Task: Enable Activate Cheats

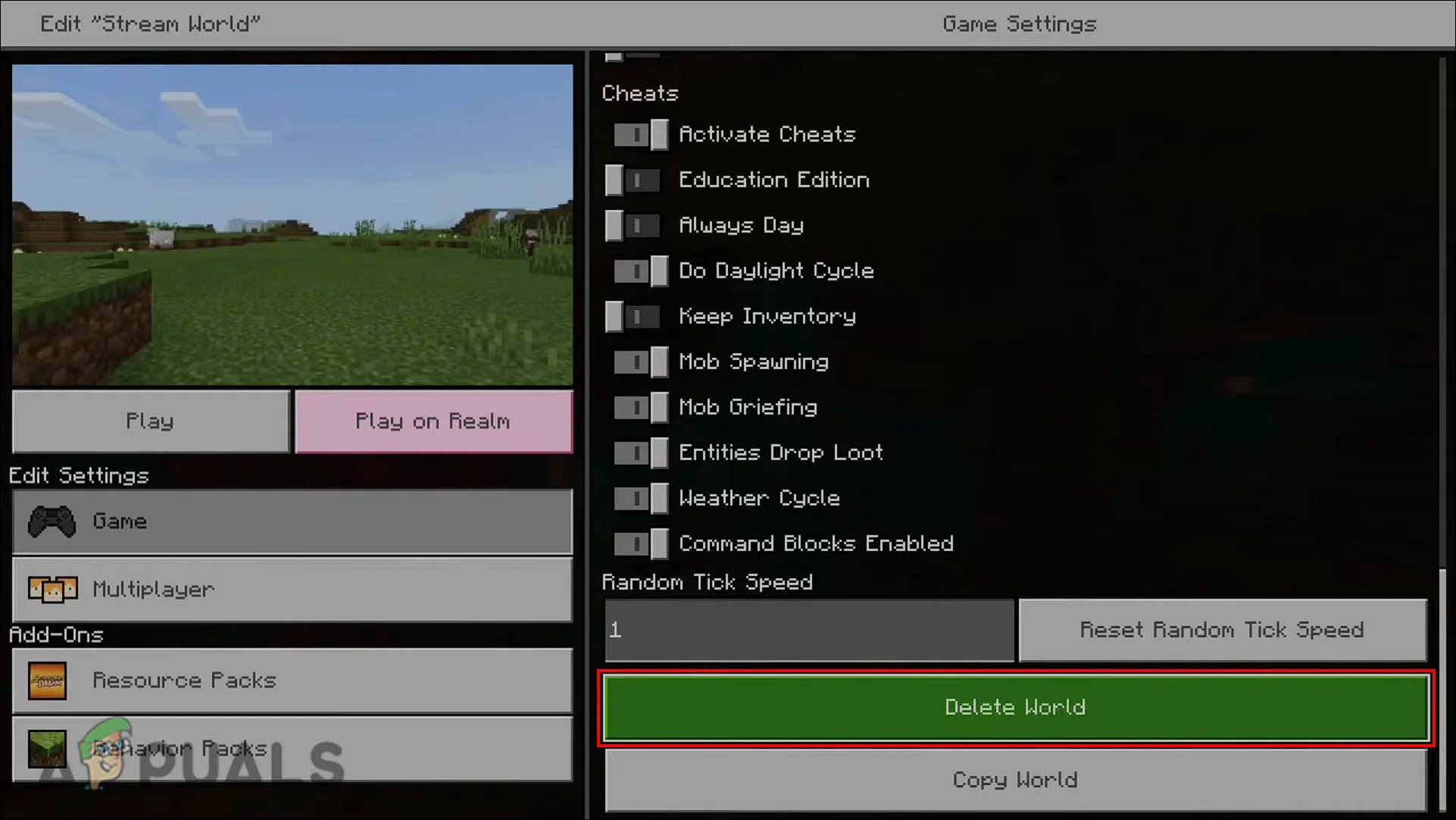Action: pos(640,134)
